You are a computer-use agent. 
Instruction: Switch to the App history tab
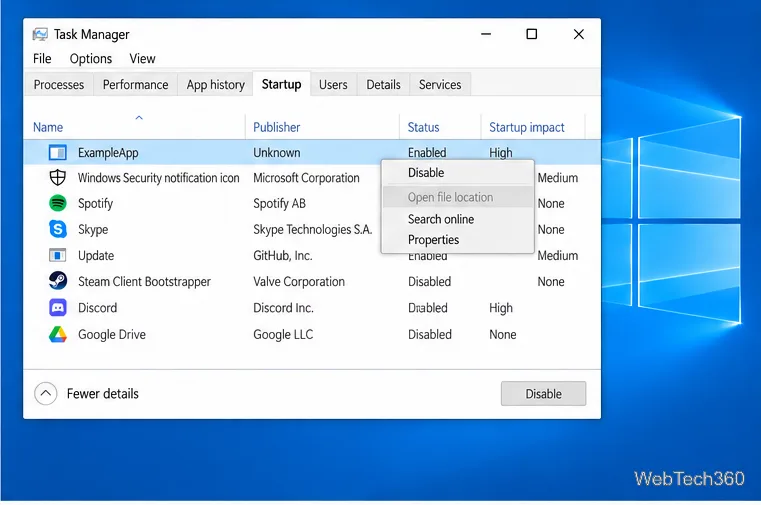(x=215, y=84)
